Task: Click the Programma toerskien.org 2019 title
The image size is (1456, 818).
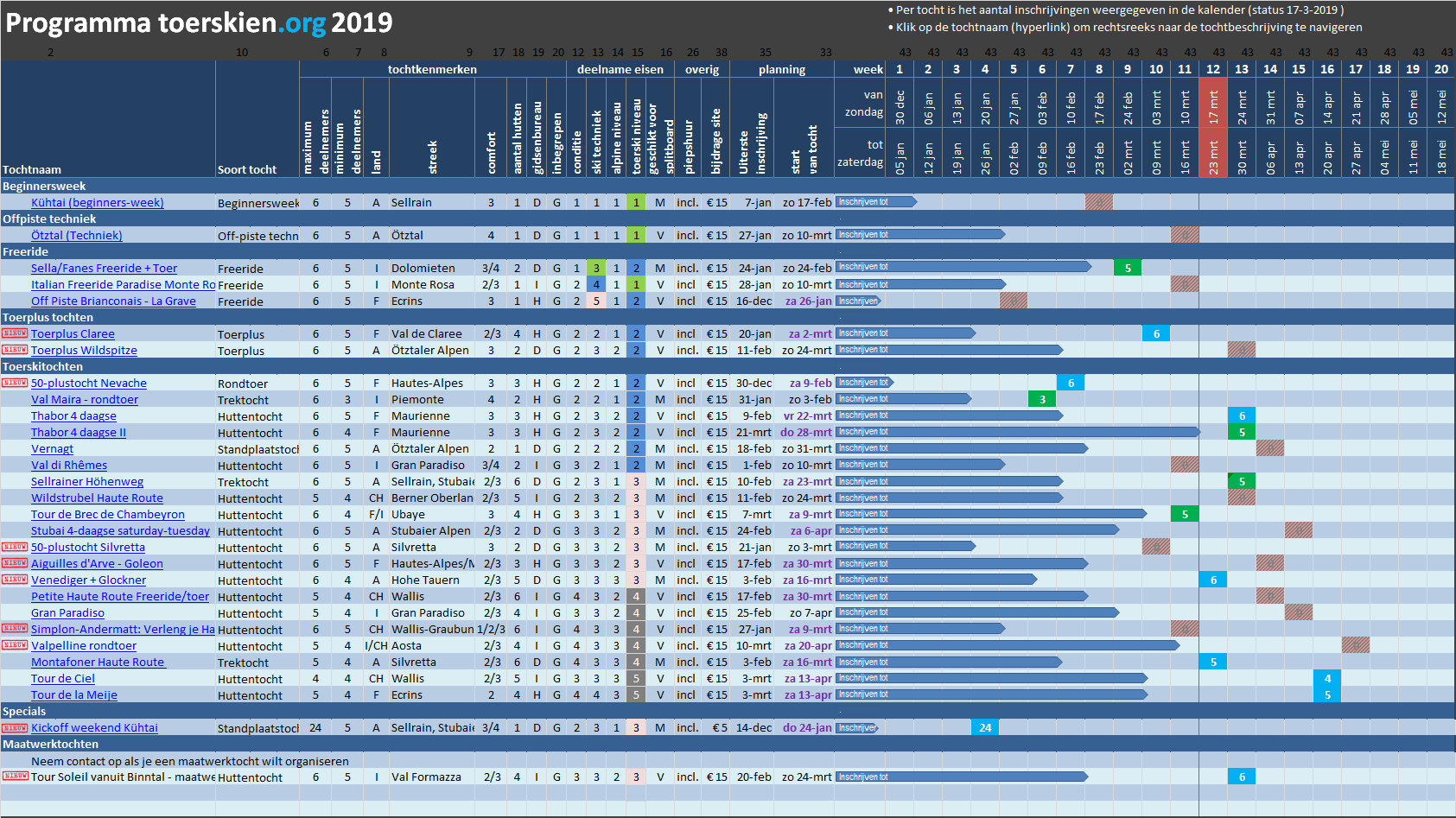Action: (x=199, y=22)
